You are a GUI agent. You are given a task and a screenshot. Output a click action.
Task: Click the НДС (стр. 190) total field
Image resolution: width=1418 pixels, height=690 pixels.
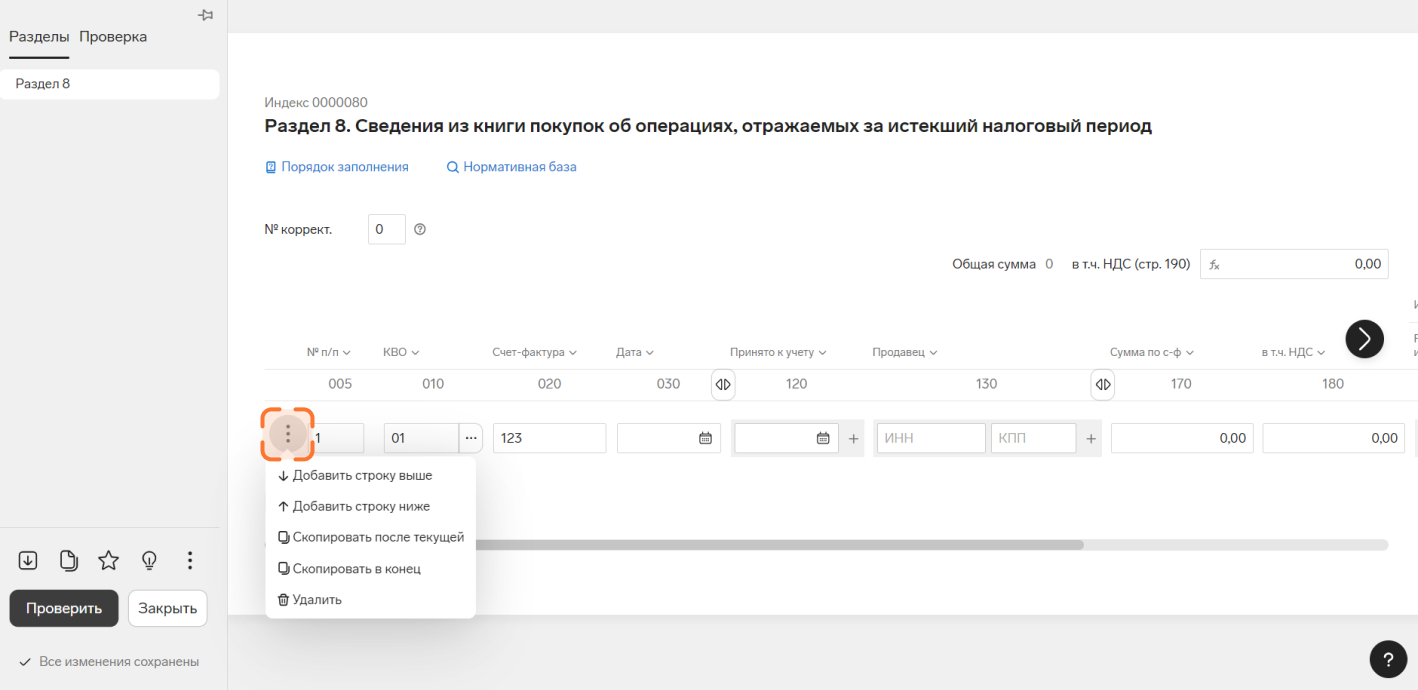click(1294, 264)
